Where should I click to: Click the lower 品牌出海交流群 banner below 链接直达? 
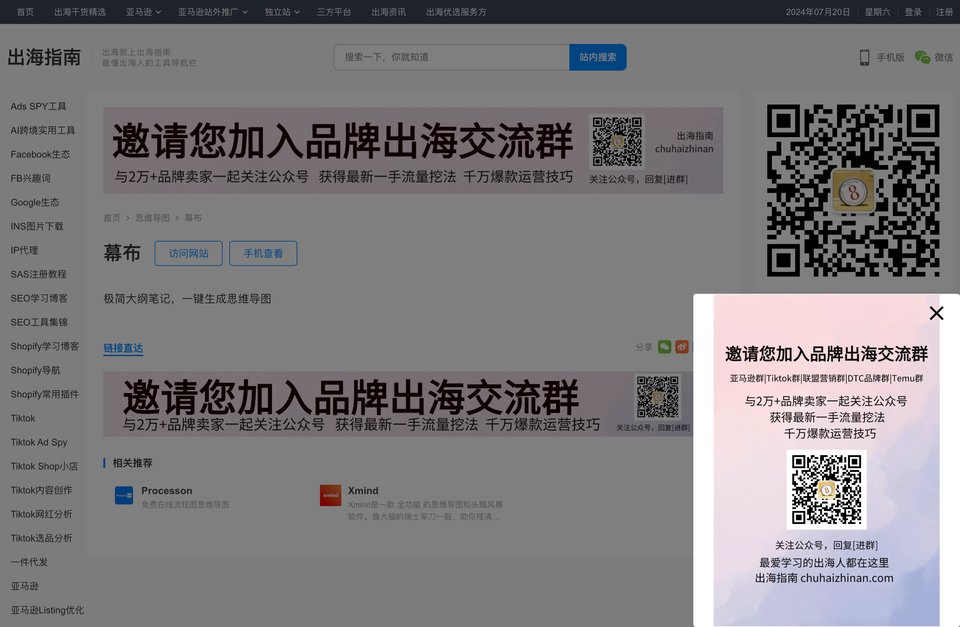pyautogui.click(x=398, y=404)
